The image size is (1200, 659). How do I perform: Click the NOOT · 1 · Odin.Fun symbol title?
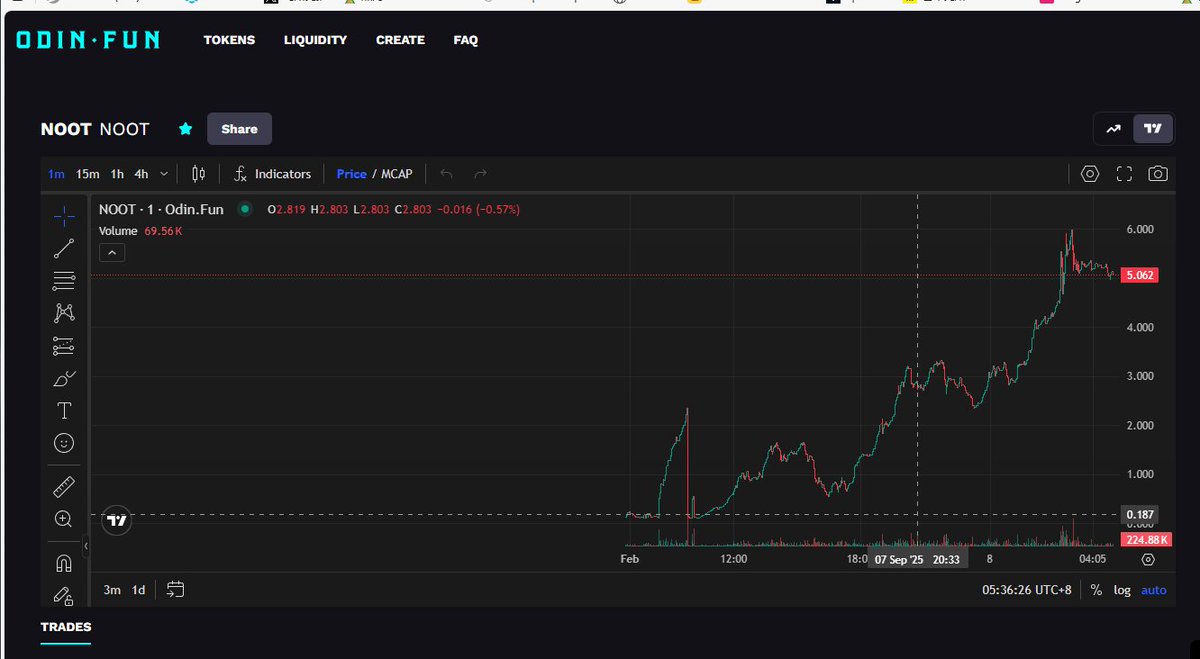(161, 210)
